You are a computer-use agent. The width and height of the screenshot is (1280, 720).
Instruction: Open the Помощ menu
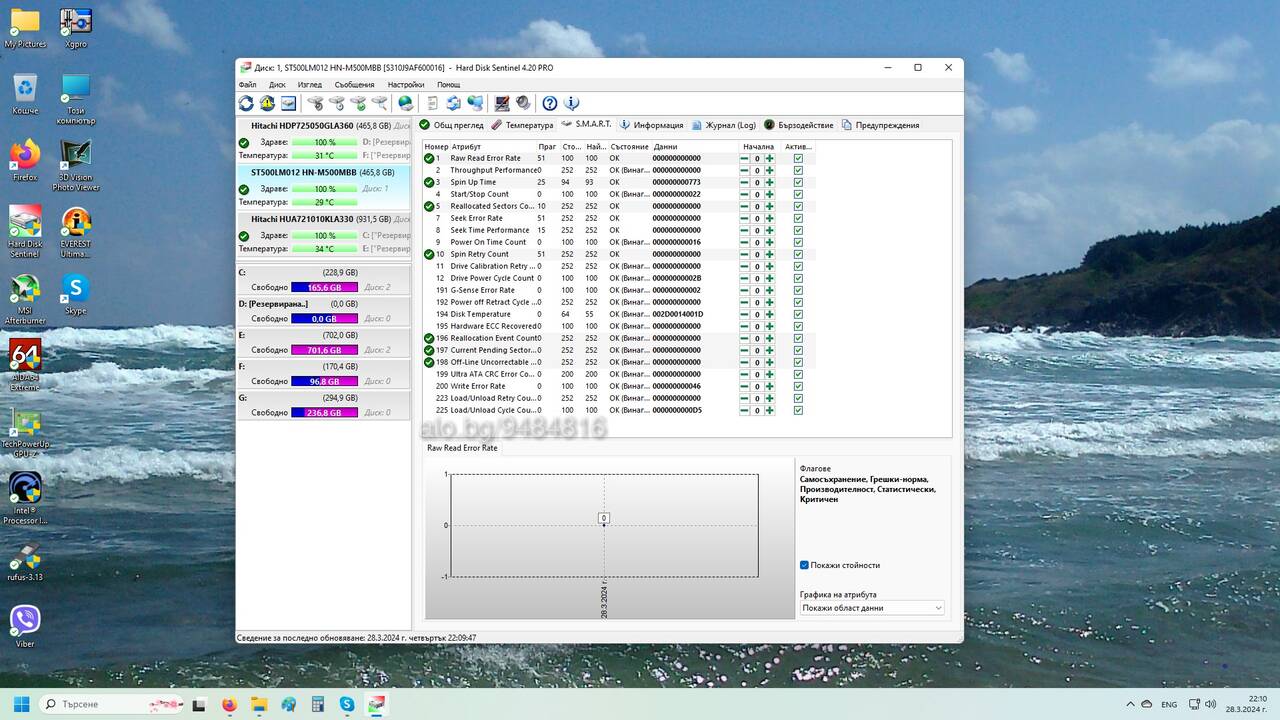448,85
